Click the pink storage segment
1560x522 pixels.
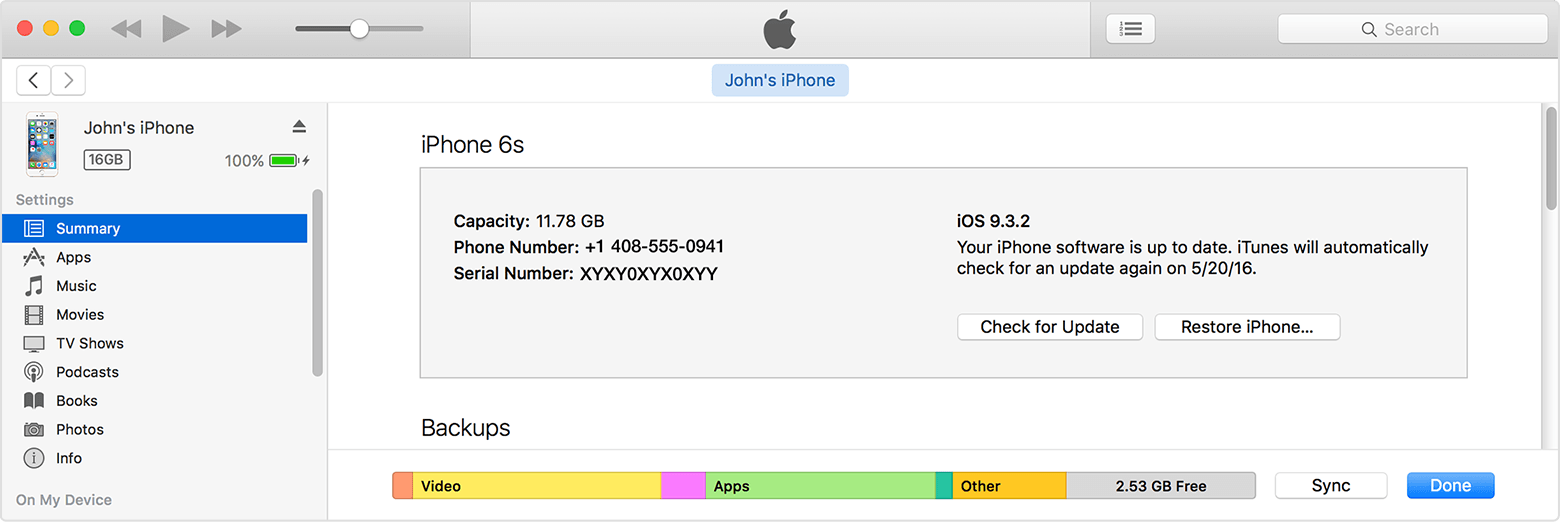pyautogui.click(x=684, y=486)
